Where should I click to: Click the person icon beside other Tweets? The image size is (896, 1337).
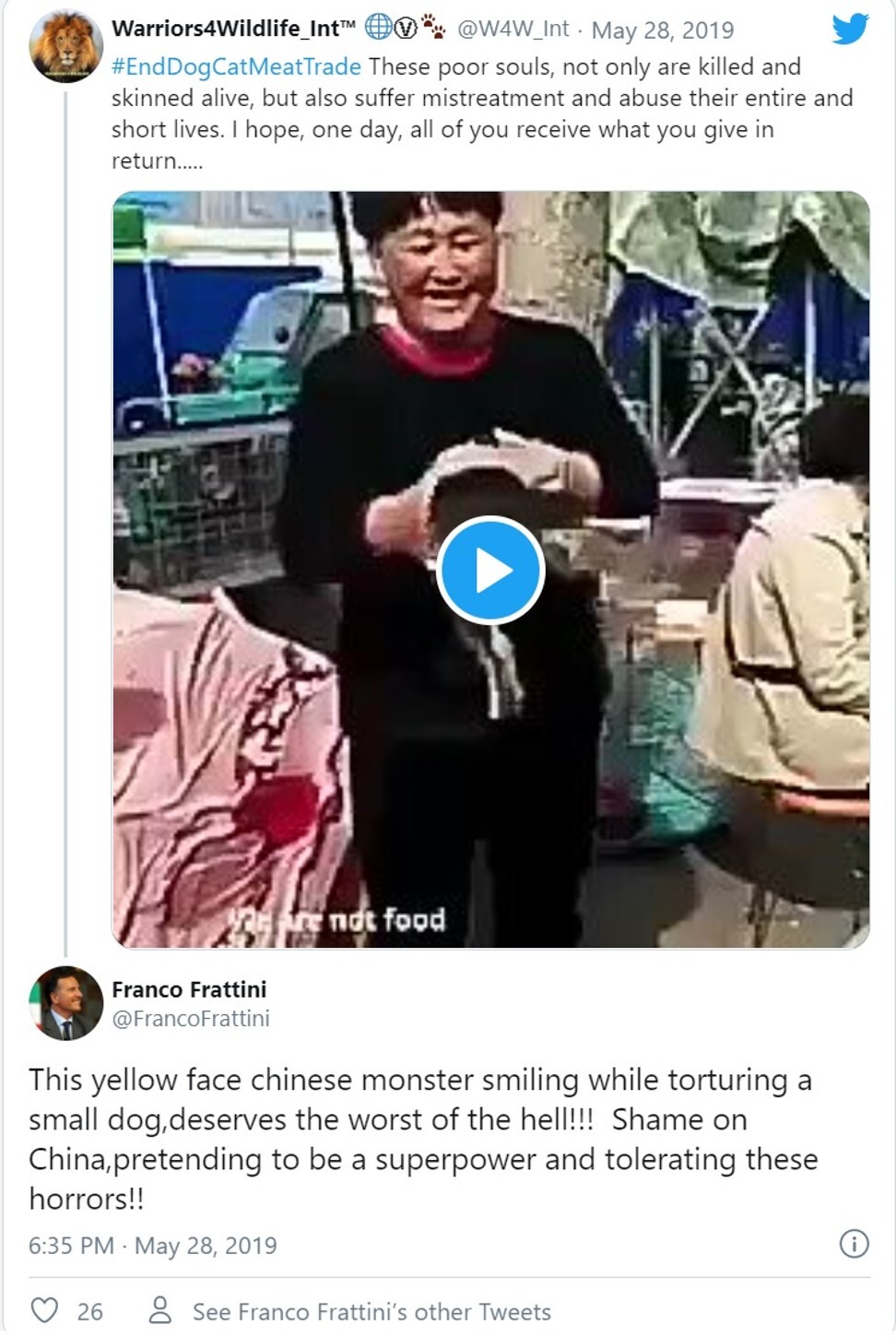(x=160, y=1310)
